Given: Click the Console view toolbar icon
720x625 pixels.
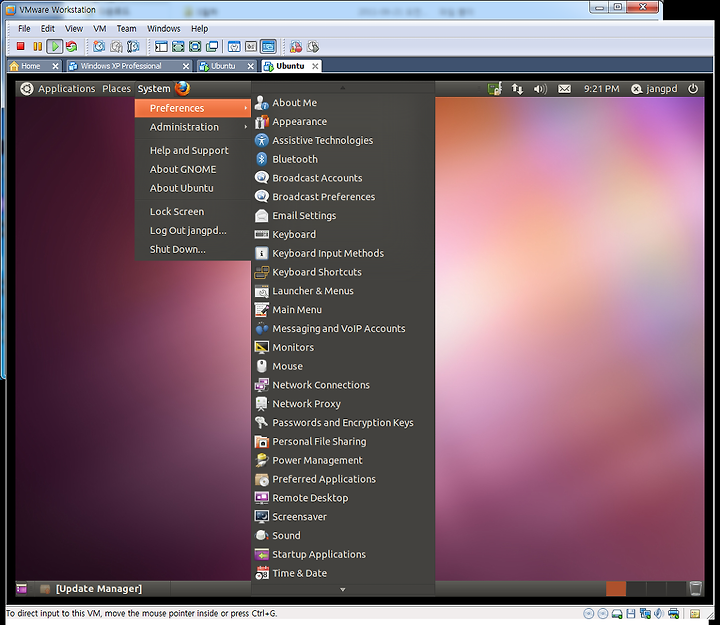Looking at the screenshot, I should [268, 46].
